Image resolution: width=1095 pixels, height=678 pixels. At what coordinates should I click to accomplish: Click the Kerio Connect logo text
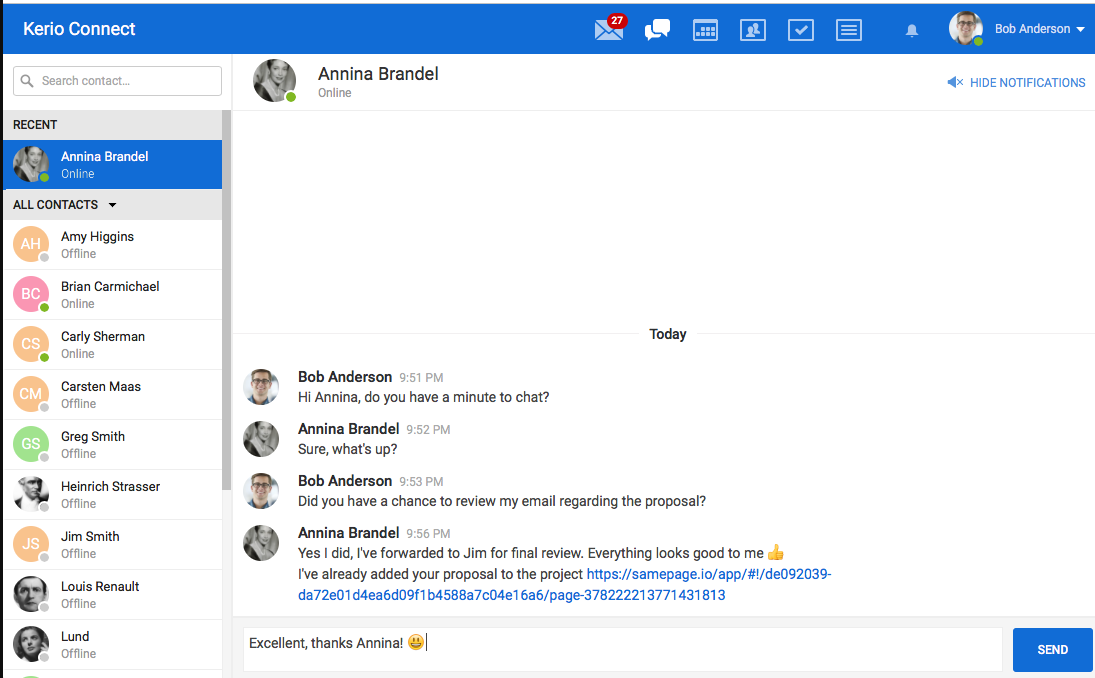(79, 29)
